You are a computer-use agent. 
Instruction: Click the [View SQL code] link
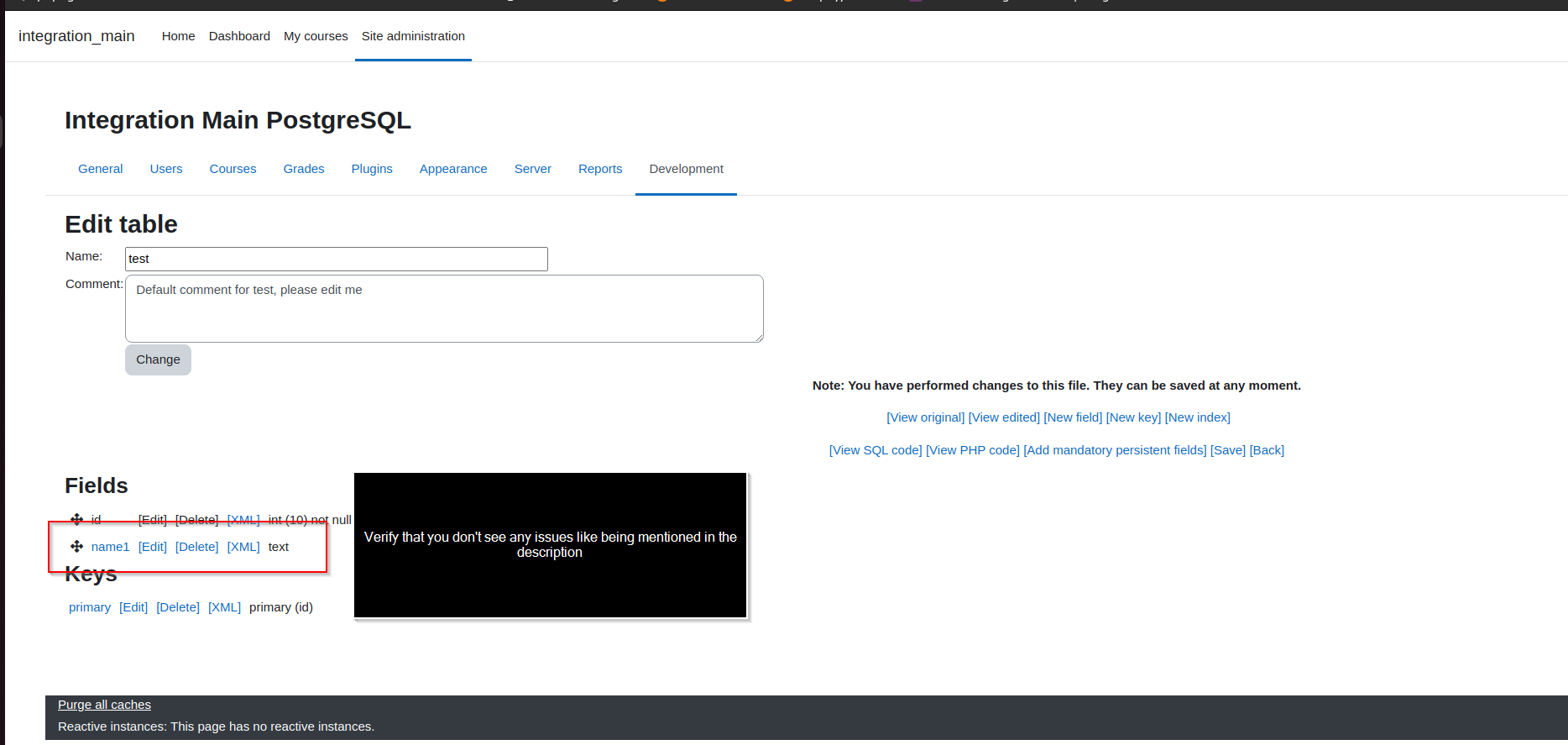click(875, 450)
